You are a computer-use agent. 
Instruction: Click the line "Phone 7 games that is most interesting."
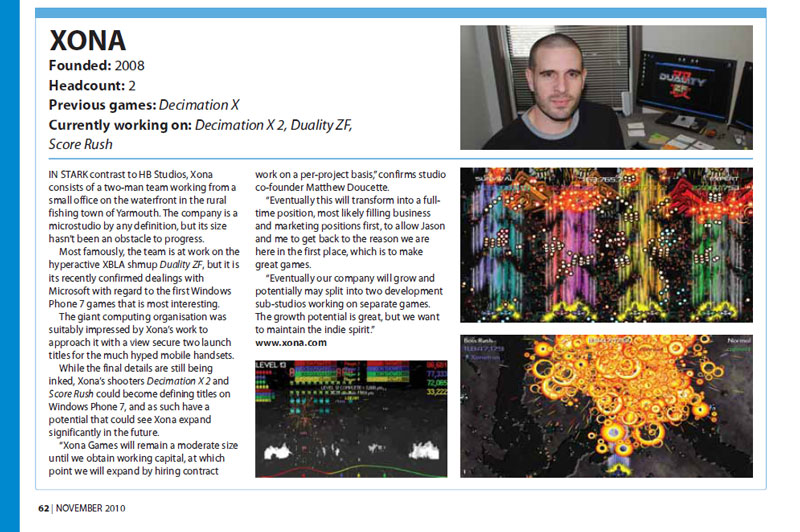134,303
